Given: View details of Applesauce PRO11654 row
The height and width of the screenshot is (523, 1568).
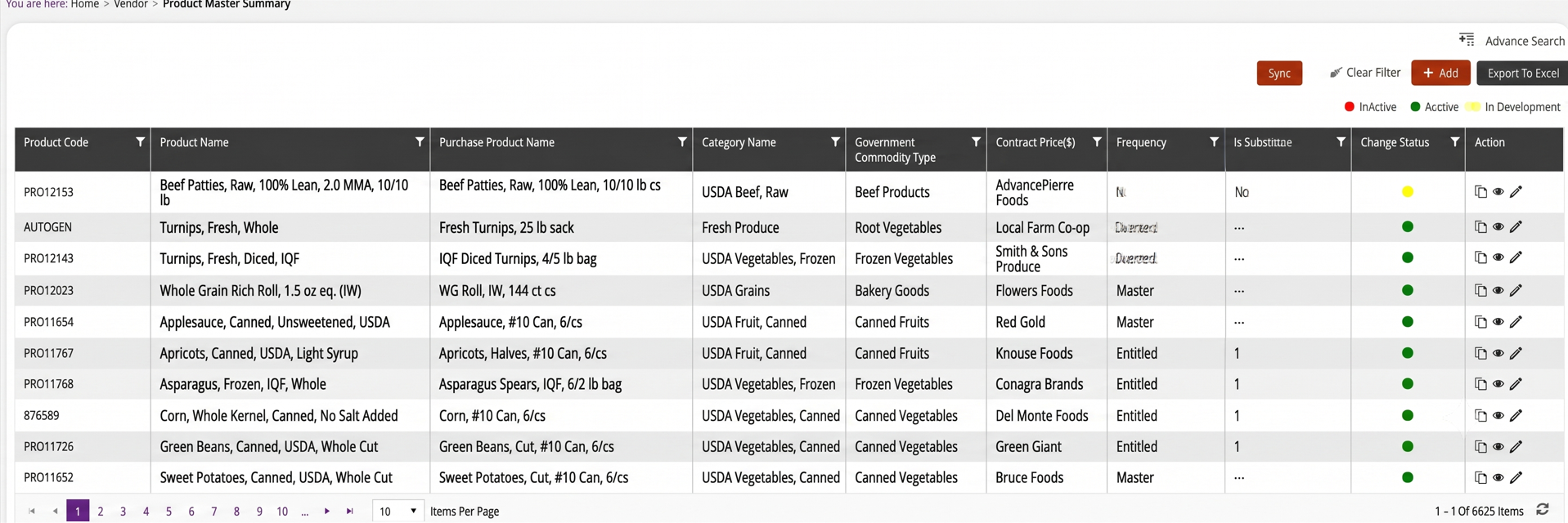Looking at the screenshot, I should pos(1498,322).
